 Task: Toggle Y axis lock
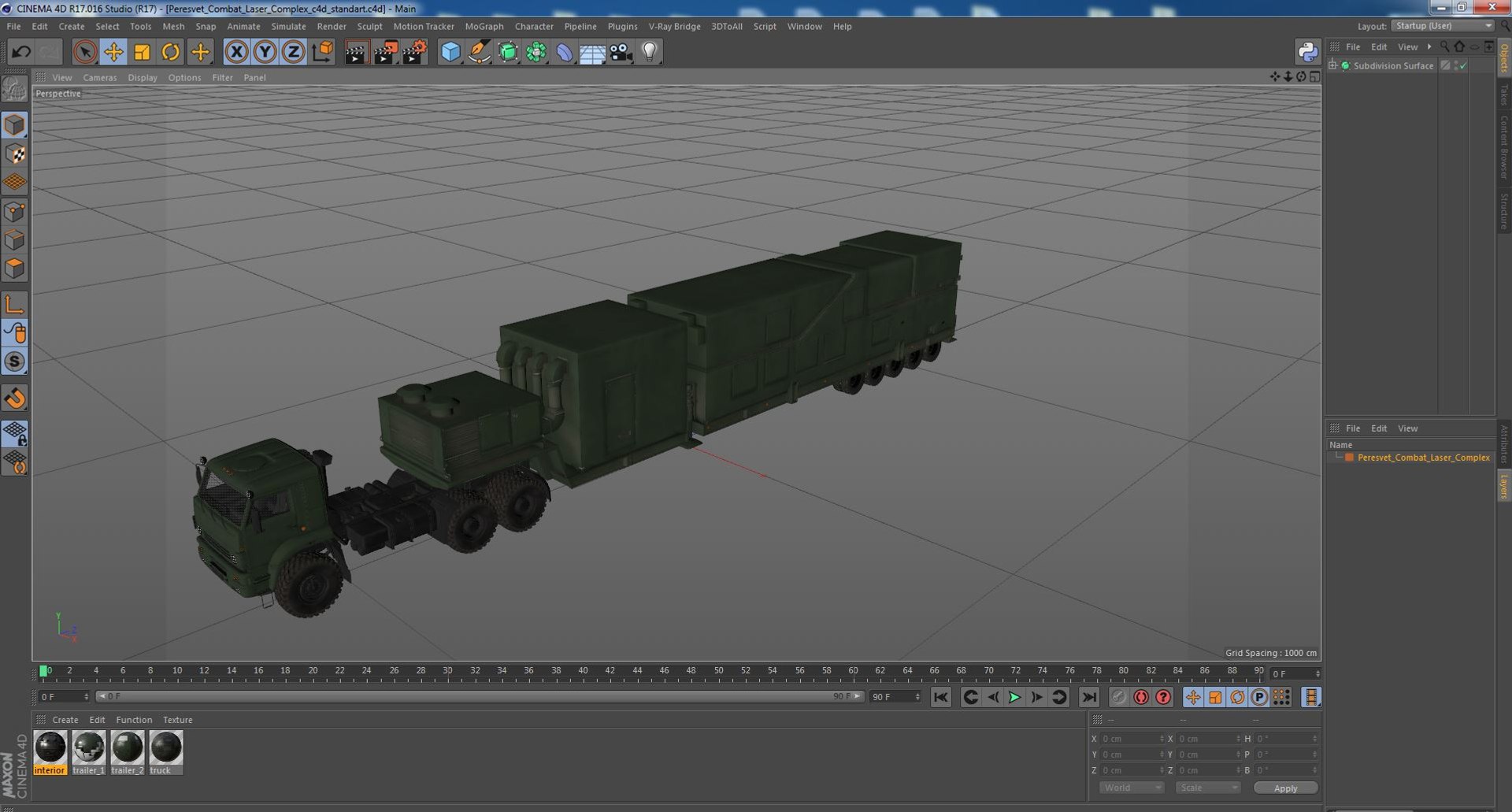(265, 52)
